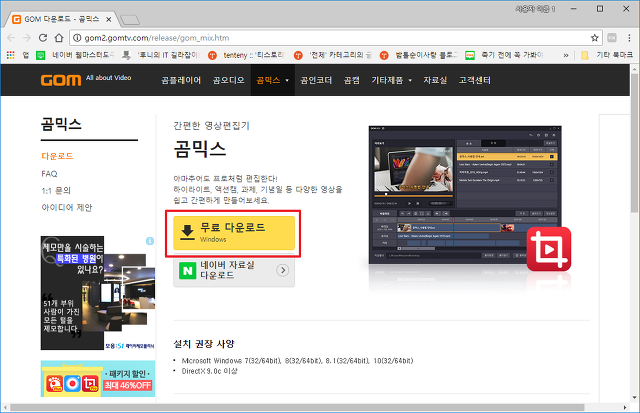640x413 pixels.
Task: Bookmark page with the star icon
Action: pyautogui.click(x=595, y=38)
